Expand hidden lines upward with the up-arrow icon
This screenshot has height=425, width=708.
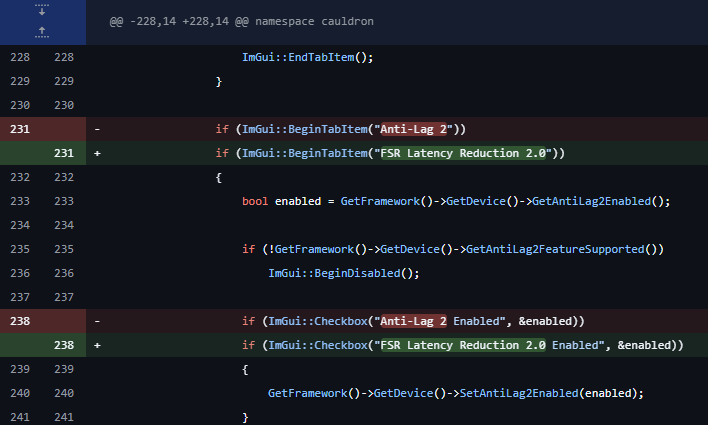42,32
